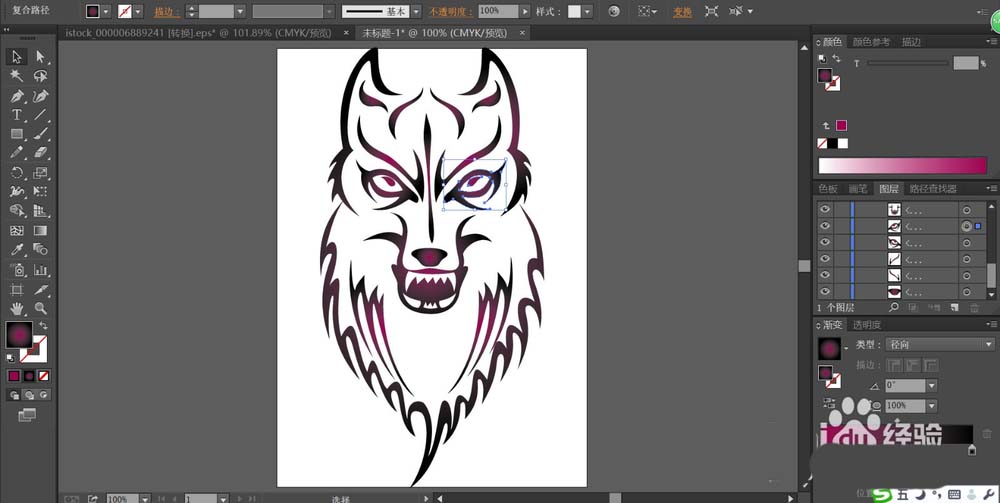Click the locate object magnifier in Layers panel

click(894, 307)
